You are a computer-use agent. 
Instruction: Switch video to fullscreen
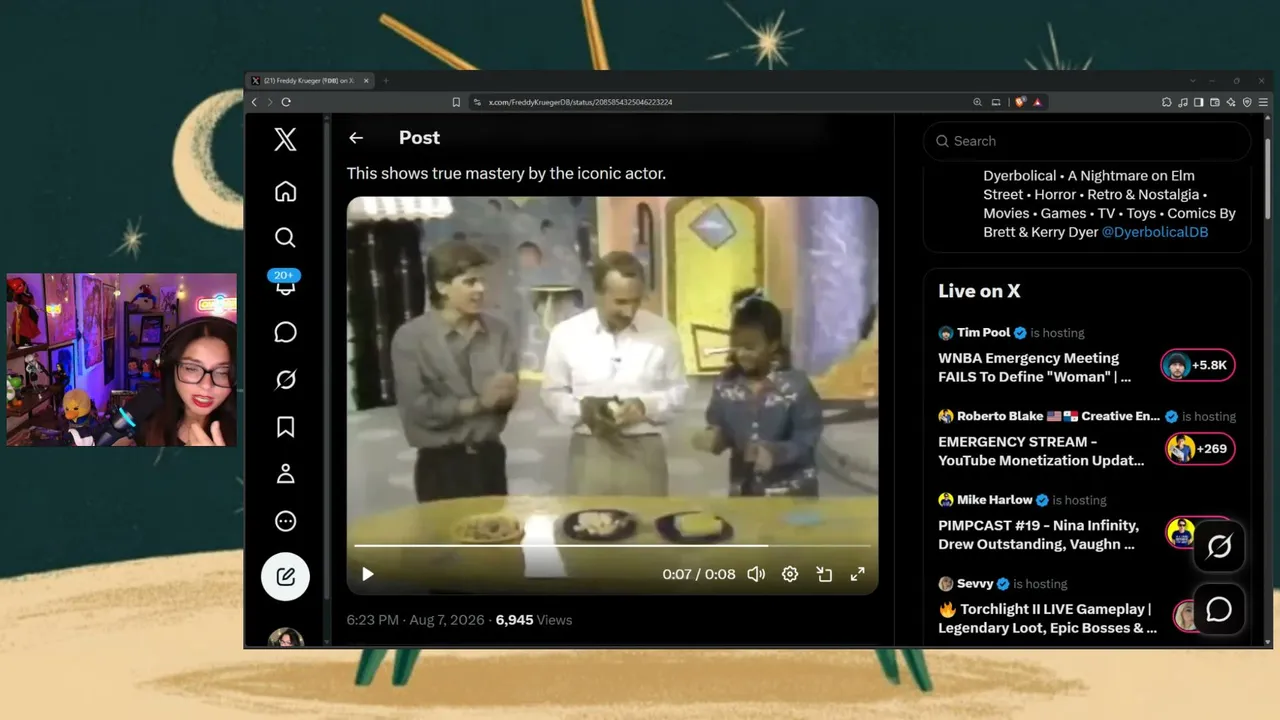[x=857, y=574]
